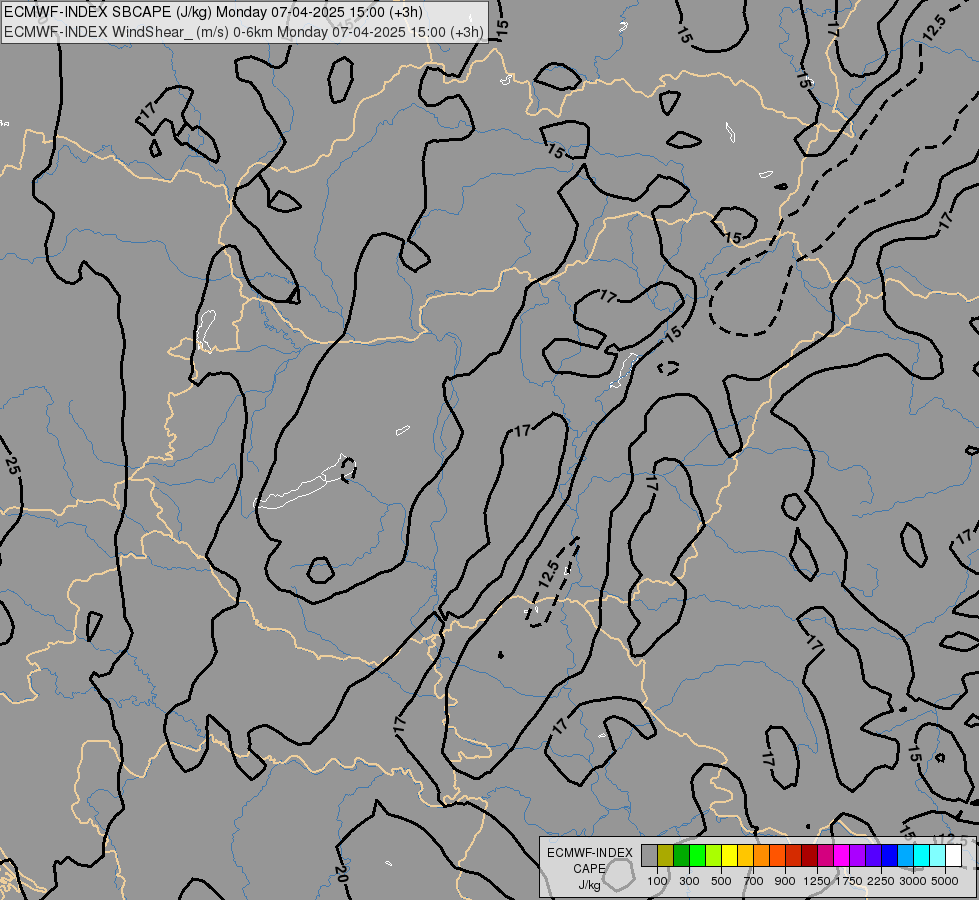This screenshot has width=979, height=900.
Task: Click the legend label 500
Action: 721,881
